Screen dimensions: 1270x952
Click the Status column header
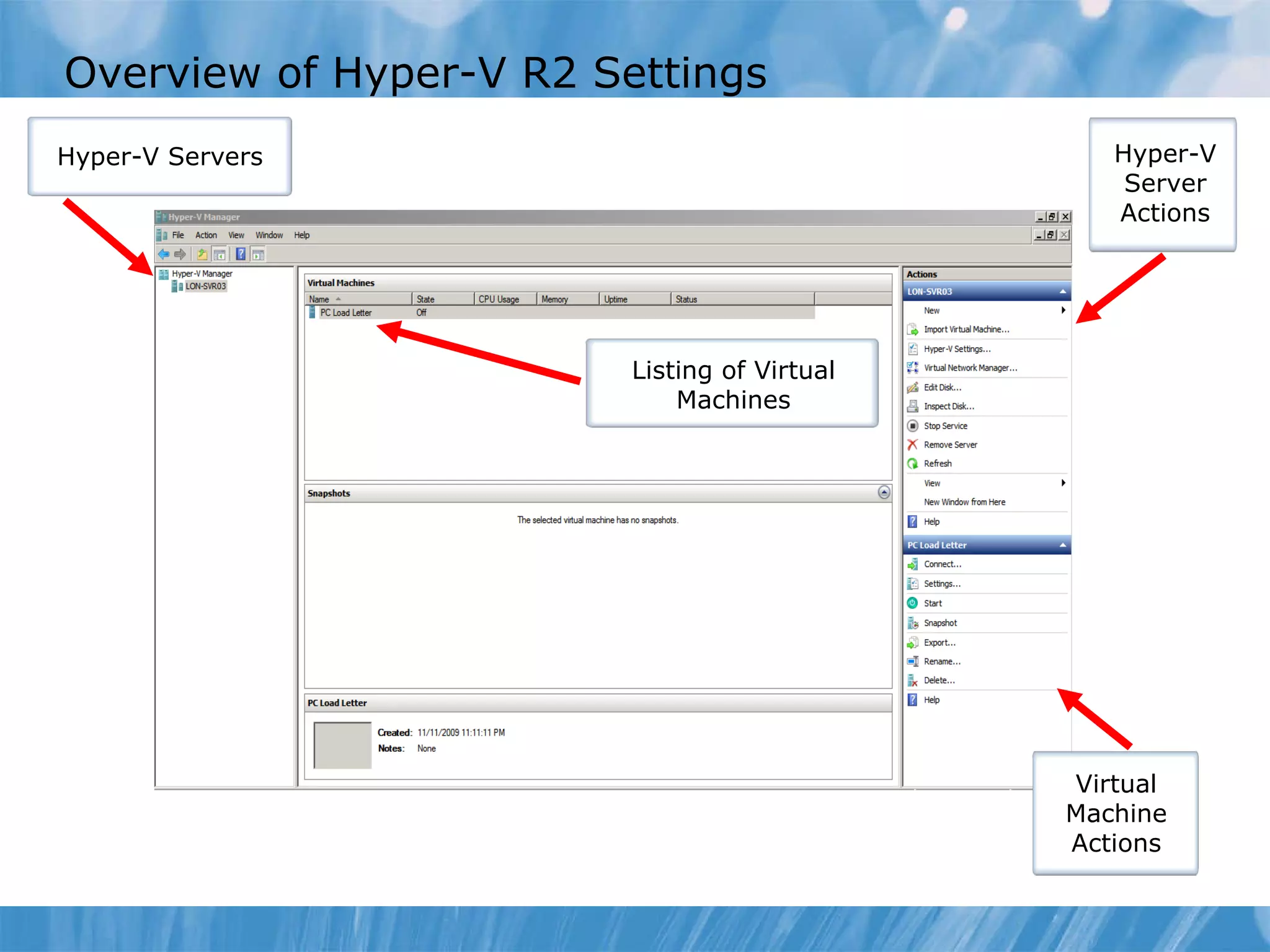click(x=743, y=299)
